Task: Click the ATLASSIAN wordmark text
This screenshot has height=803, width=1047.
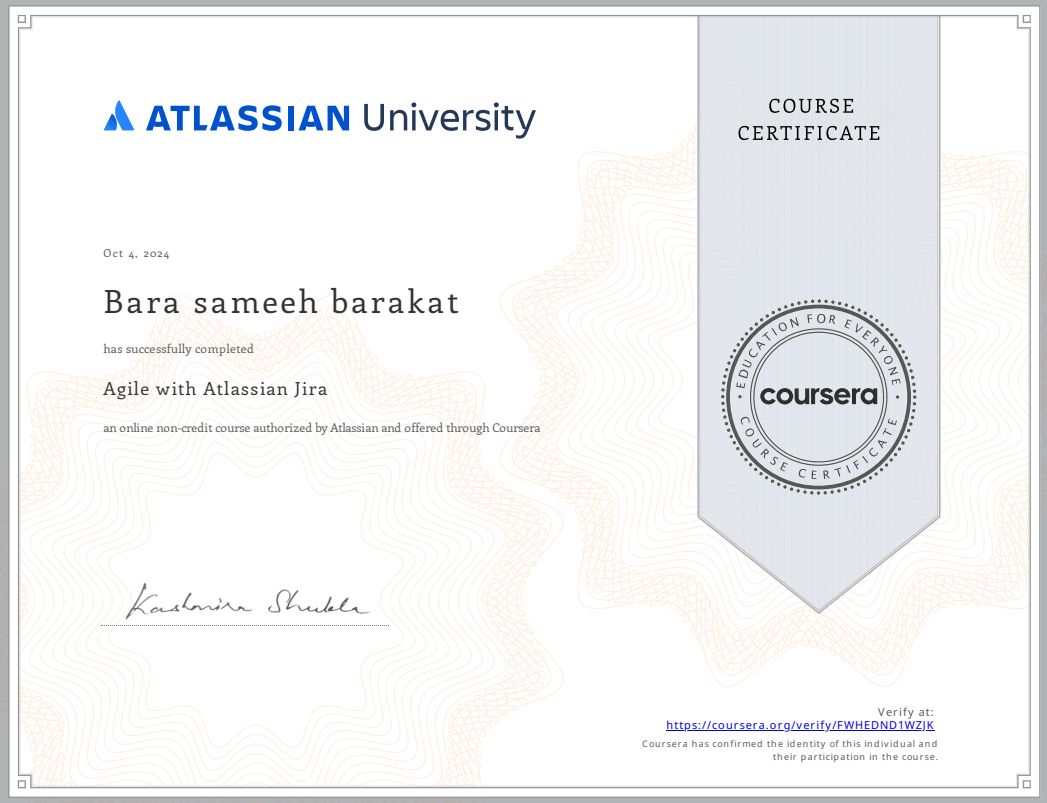Action: click(x=248, y=118)
